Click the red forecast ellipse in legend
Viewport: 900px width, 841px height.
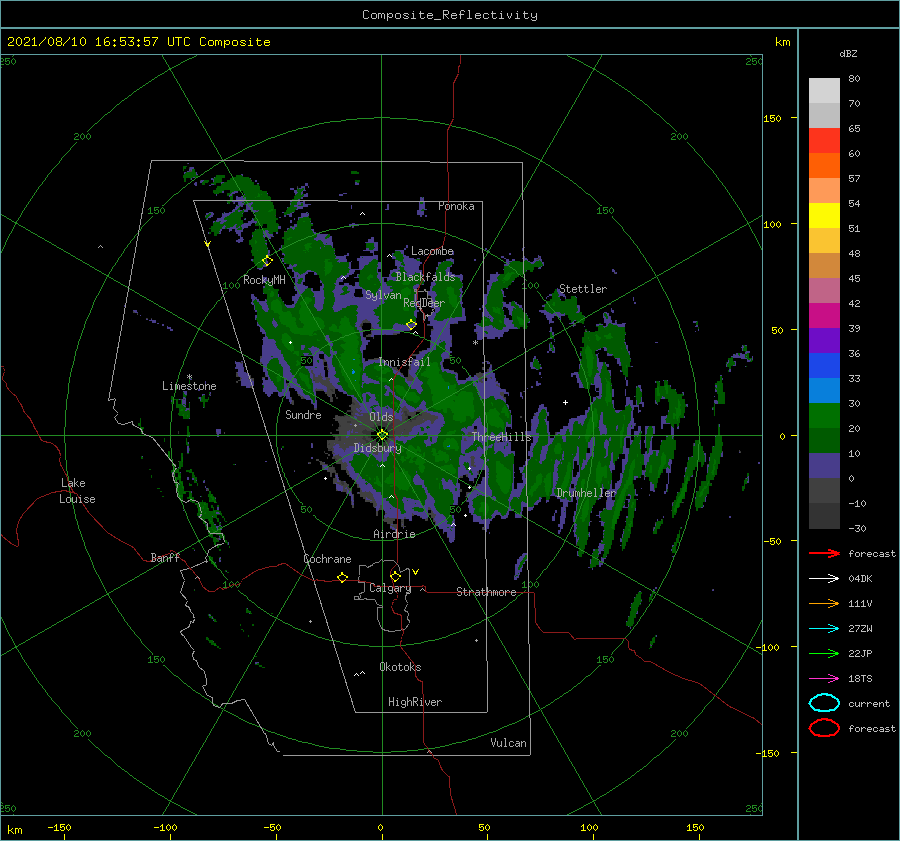[824, 728]
